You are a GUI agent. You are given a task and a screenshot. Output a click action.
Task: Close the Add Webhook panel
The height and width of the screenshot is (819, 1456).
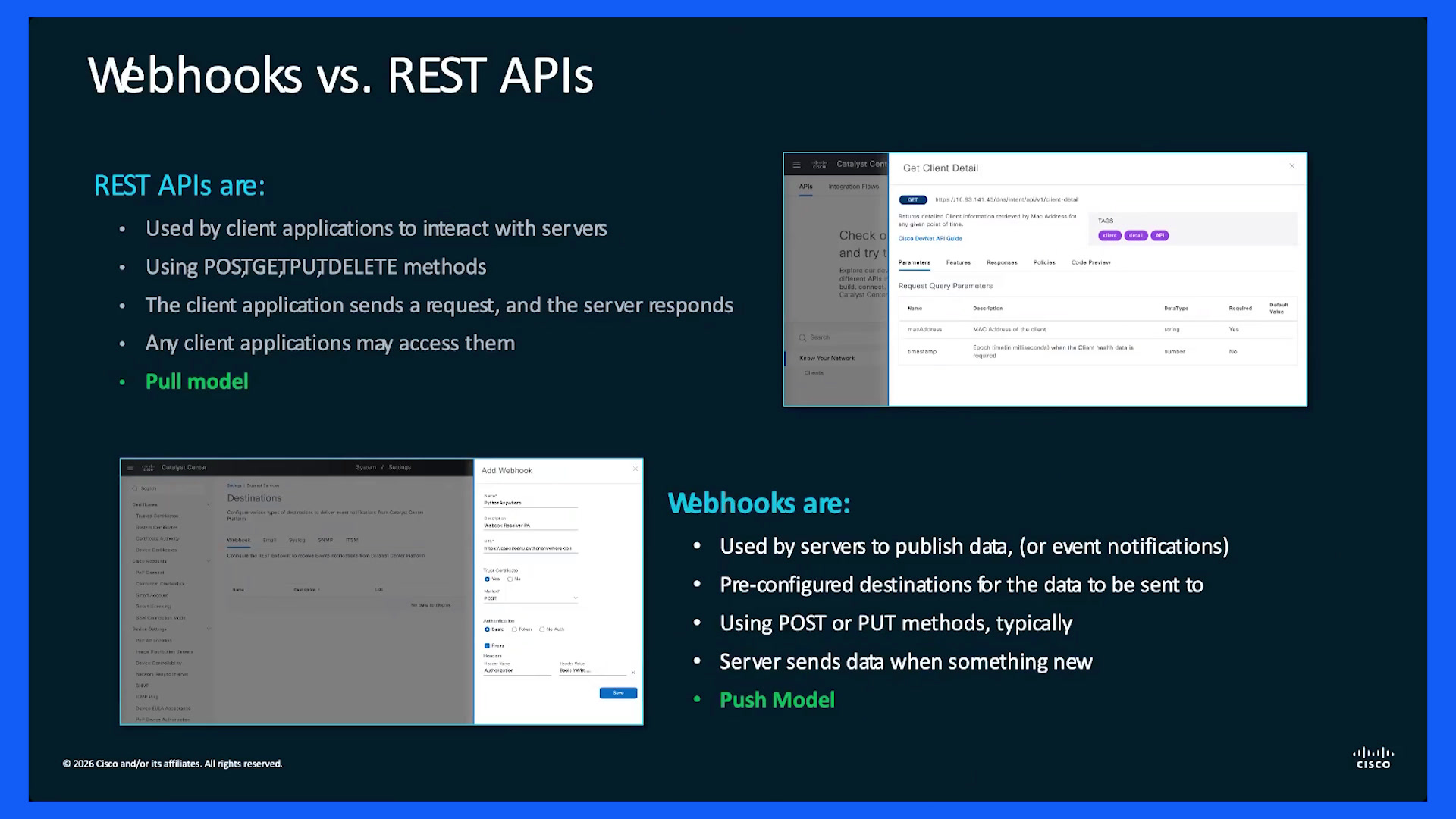click(x=635, y=469)
